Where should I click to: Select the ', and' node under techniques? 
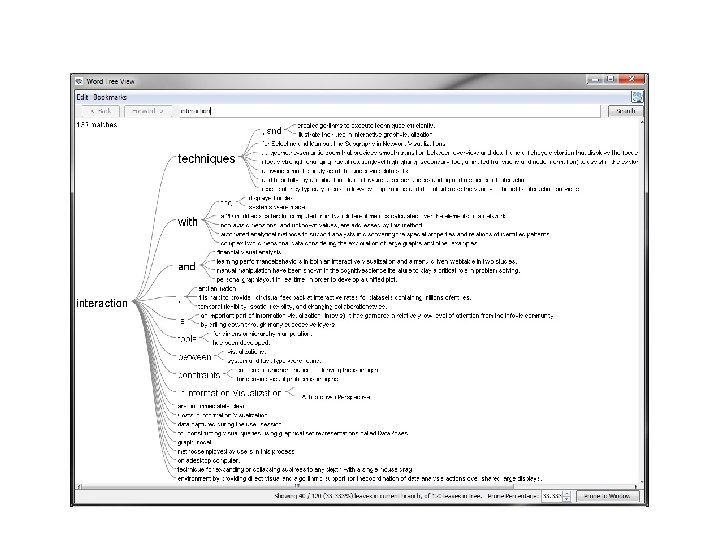coord(272,131)
